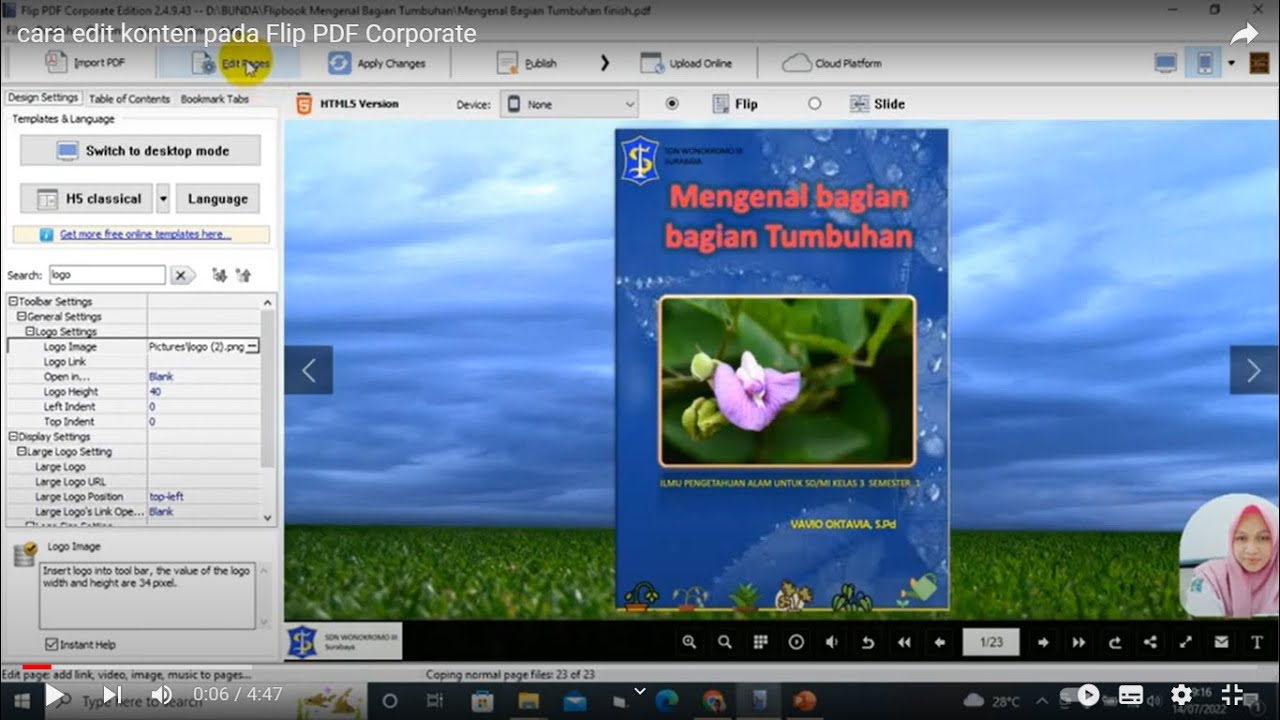
Task: Click the book cover page preview
Action: click(x=782, y=369)
